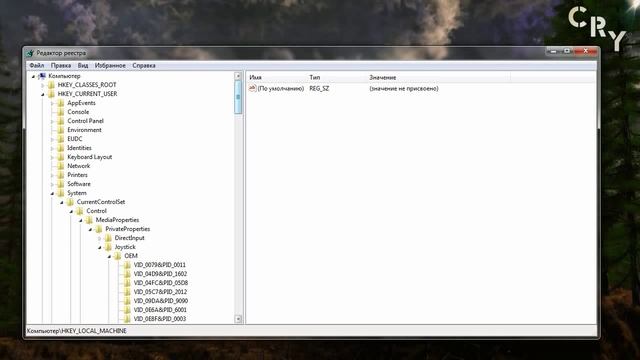The width and height of the screenshot is (640, 360).
Task: Click the AppEvents folder icon
Action: [61, 103]
